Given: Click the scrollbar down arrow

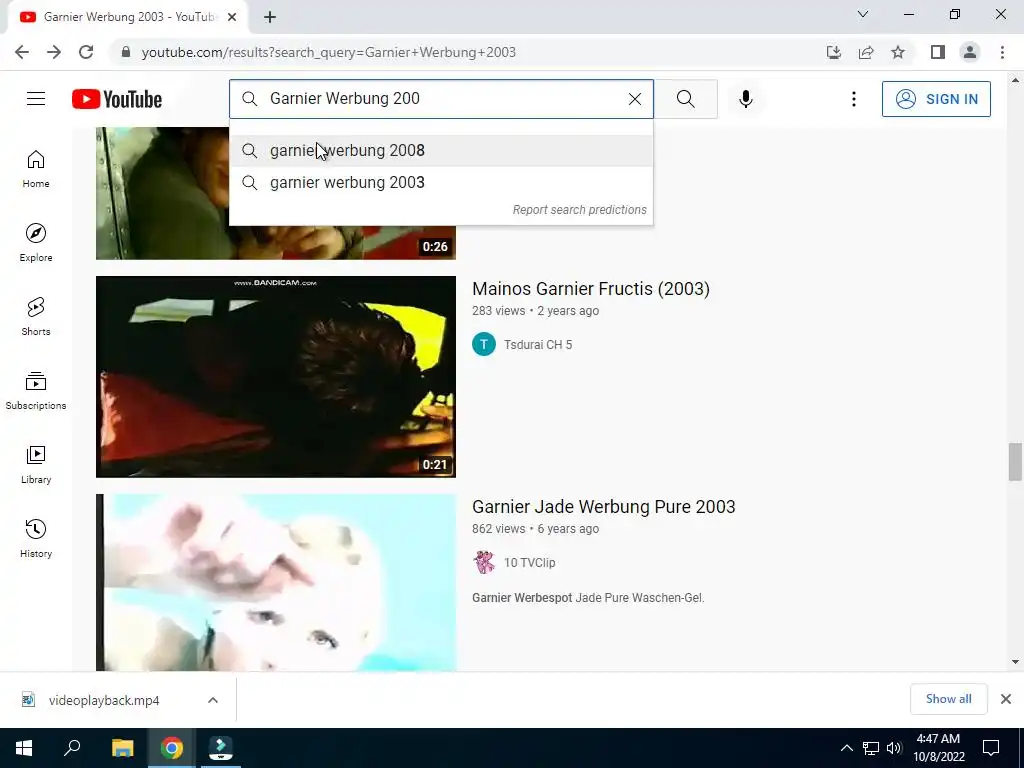Looking at the screenshot, I should coord(1015,662).
